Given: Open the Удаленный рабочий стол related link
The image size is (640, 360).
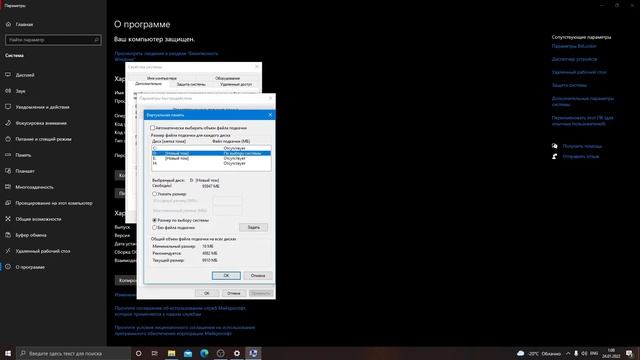Looking at the screenshot, I should tap(579, 72).
